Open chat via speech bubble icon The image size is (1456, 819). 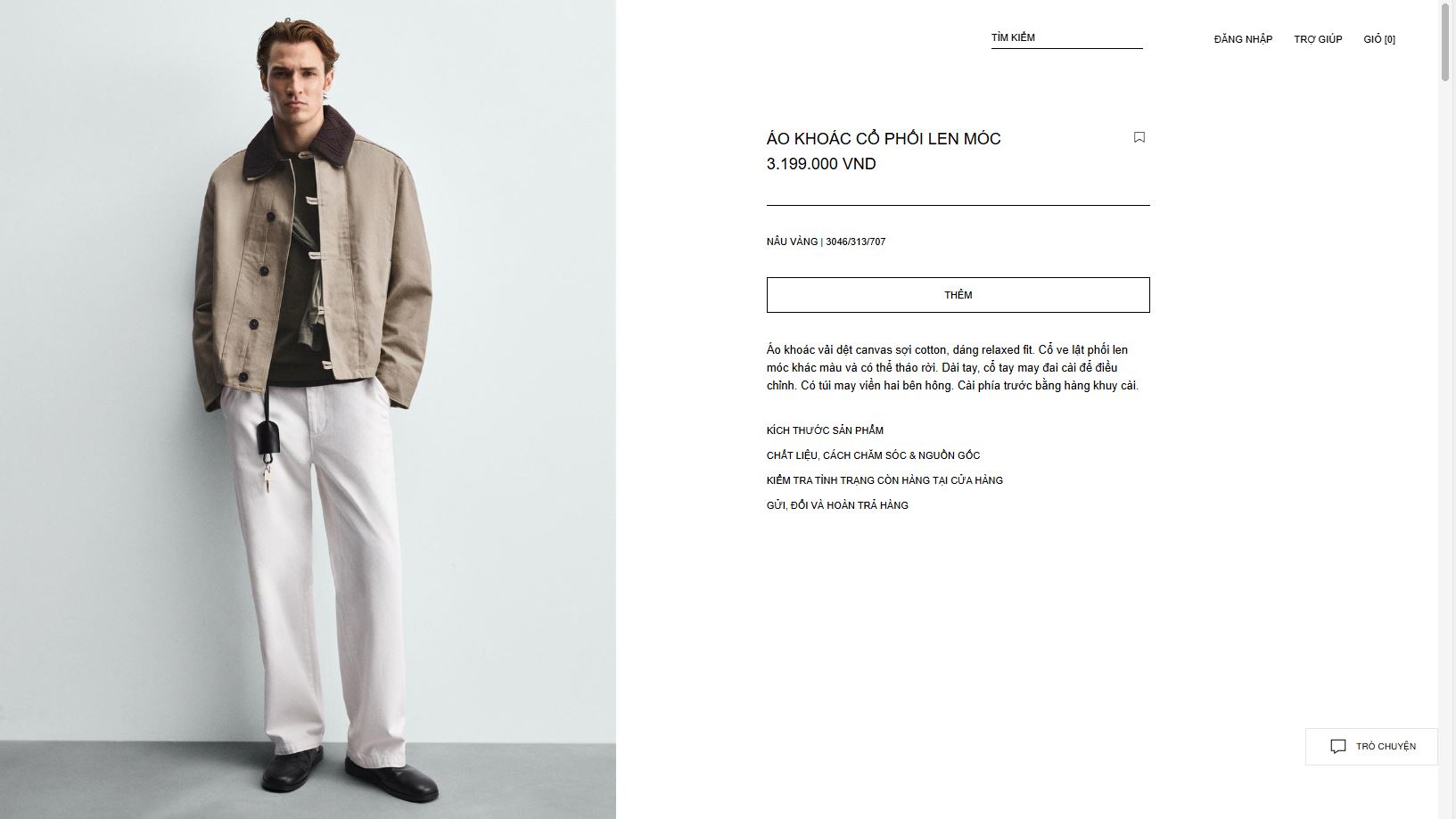[x=1337, y=747]
